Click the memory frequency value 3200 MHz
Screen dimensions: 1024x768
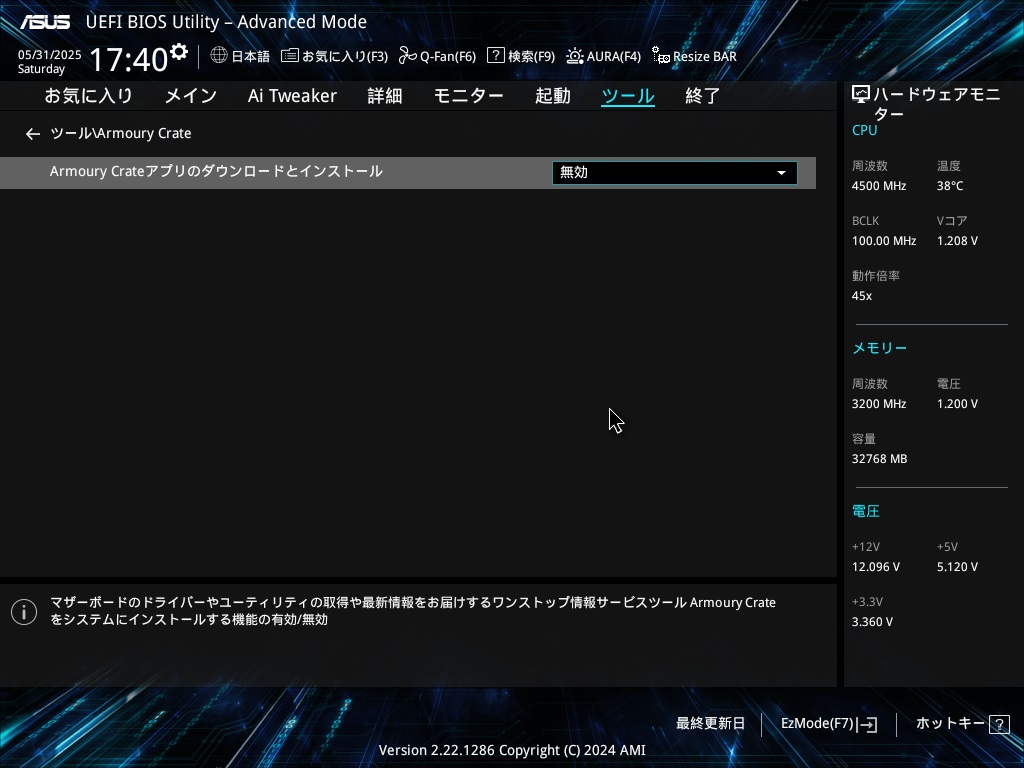tap(878, 404)
